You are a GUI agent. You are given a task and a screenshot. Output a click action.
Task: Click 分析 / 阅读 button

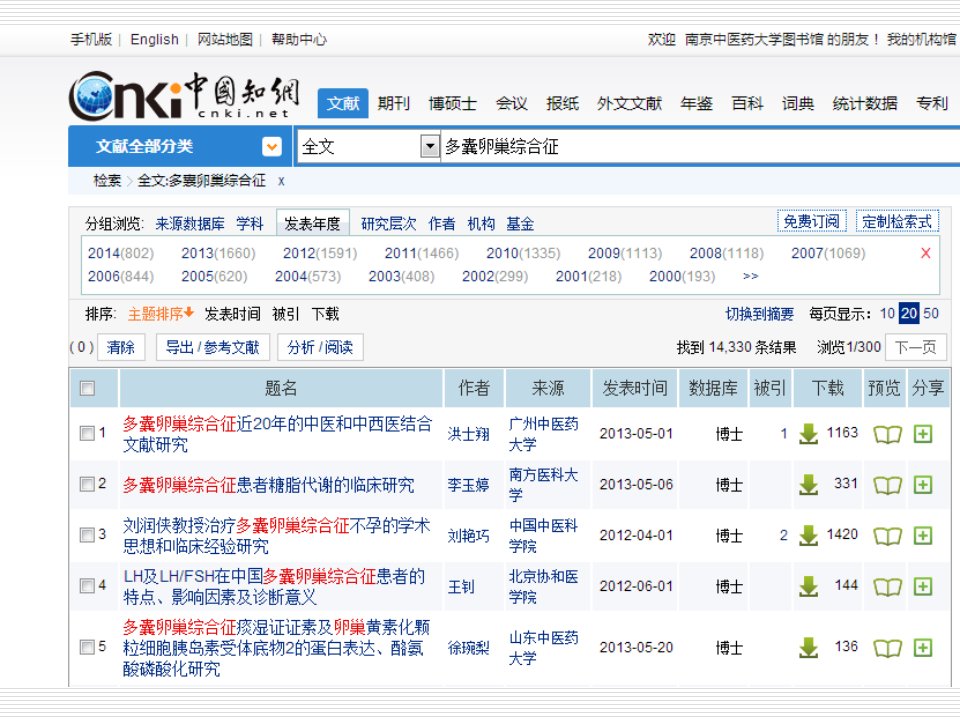(x=320, y=347)
